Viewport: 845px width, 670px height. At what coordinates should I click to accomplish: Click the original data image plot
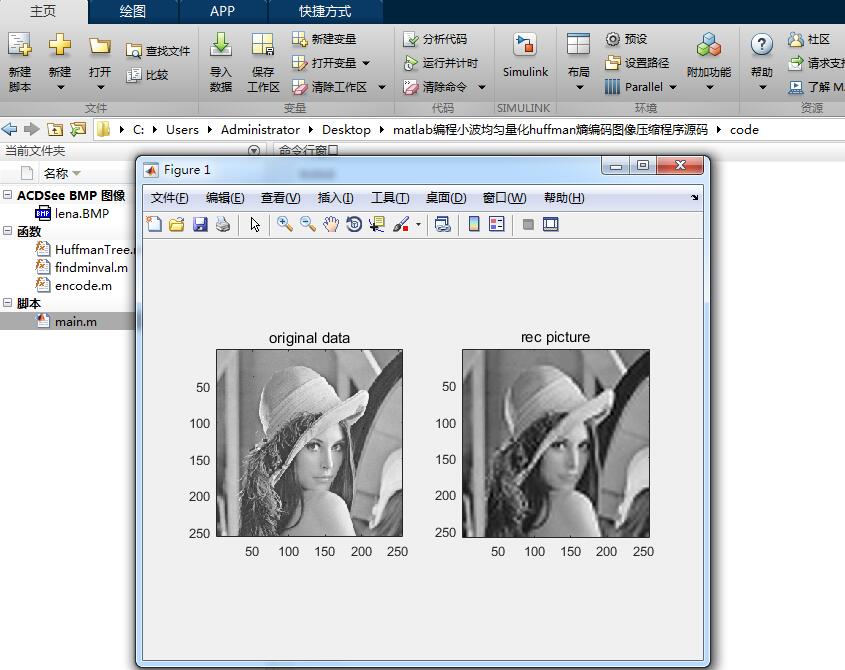pos(309,443)
